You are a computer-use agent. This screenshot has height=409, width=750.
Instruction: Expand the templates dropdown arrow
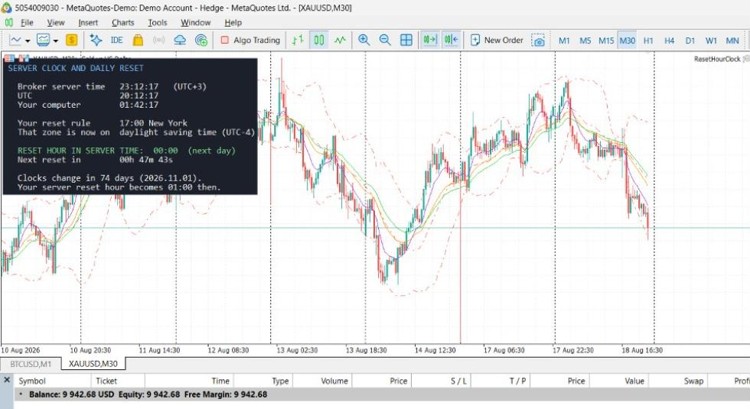[x=55, y=41]
